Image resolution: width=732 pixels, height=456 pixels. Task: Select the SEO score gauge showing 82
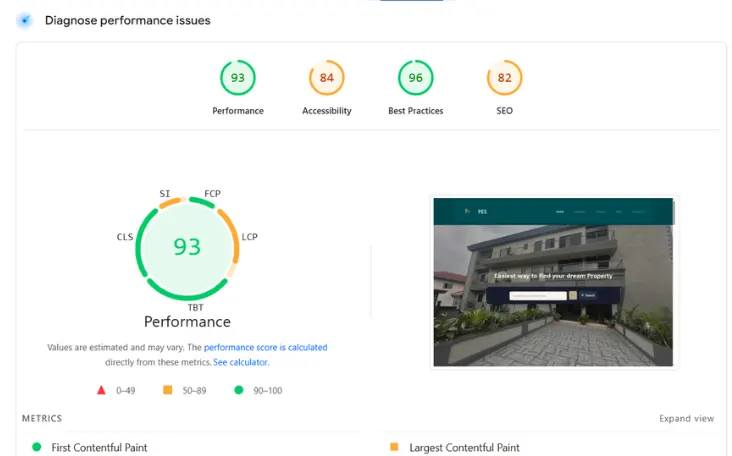pyautogui.click(x=505, y=77)
